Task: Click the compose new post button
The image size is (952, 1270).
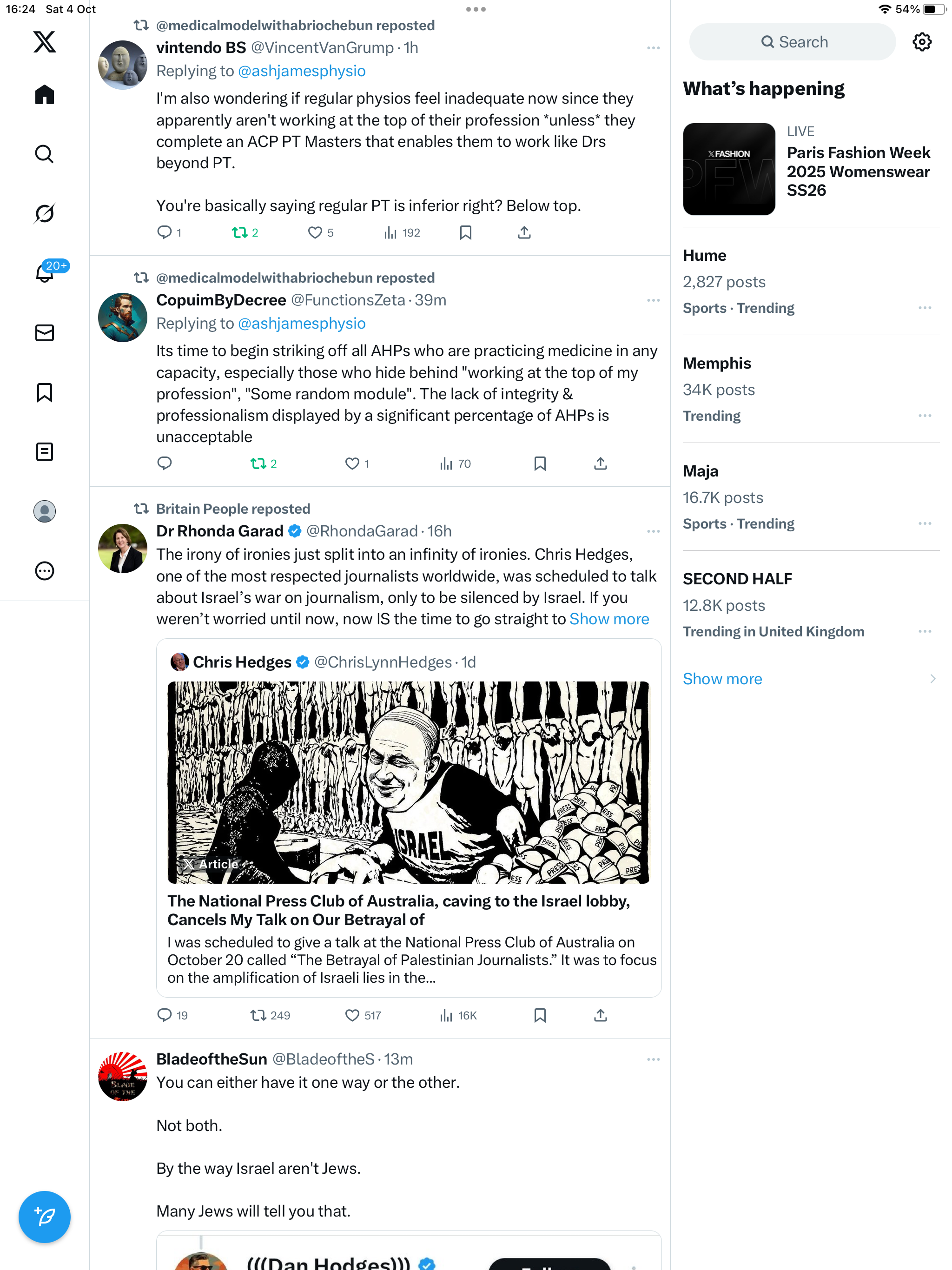Action: pyautogui.click(x=44, y=1217)
